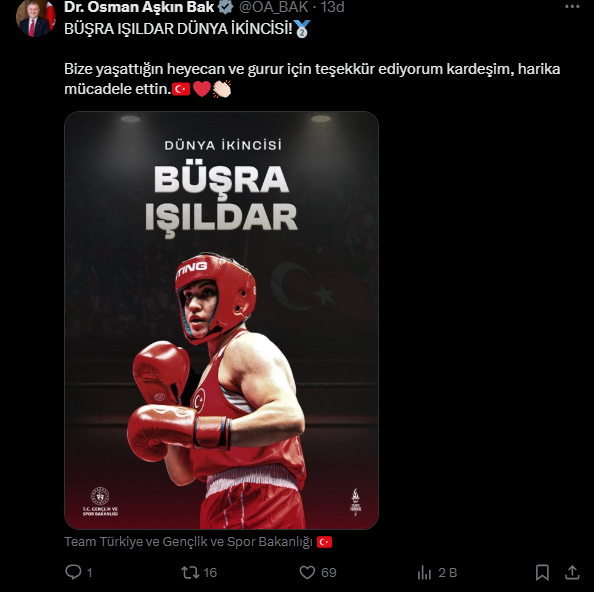Viewport: 594px width, 592px height.
Task: Open the @OA_BAK handle link
Action: (x=274, y=7)
